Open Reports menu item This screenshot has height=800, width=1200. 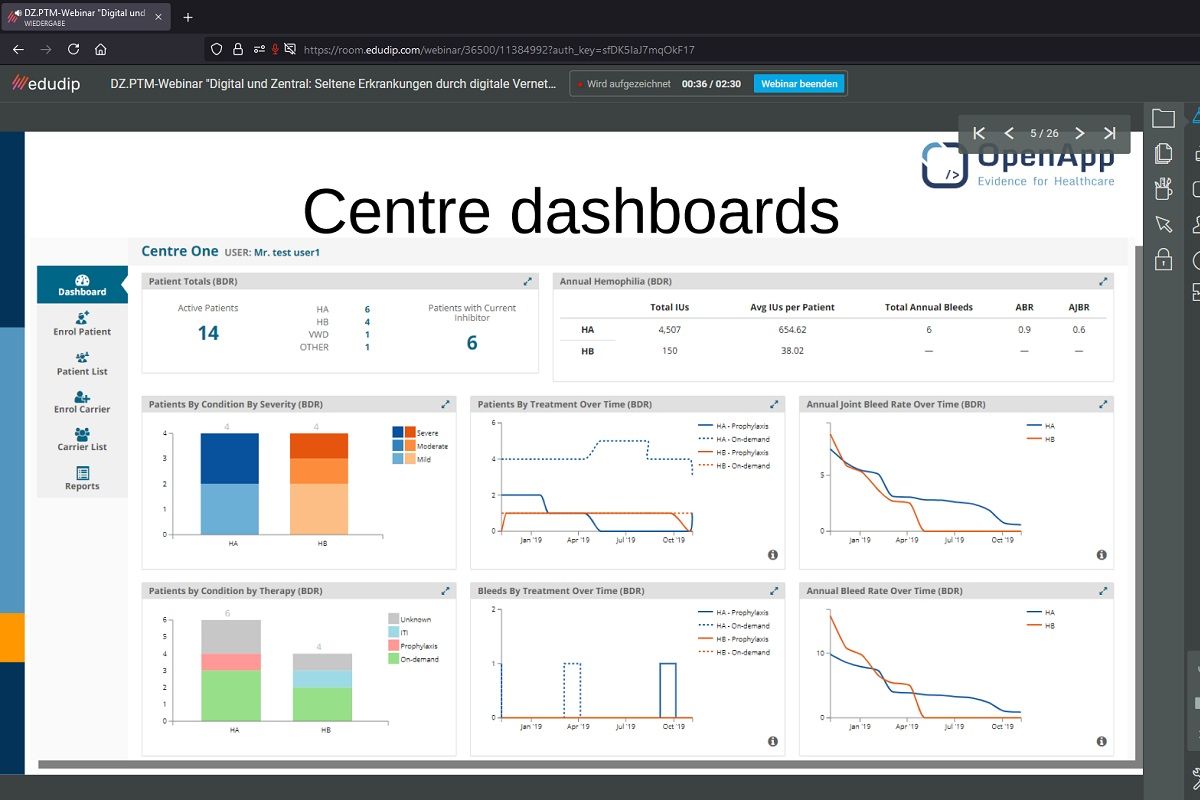82,478
